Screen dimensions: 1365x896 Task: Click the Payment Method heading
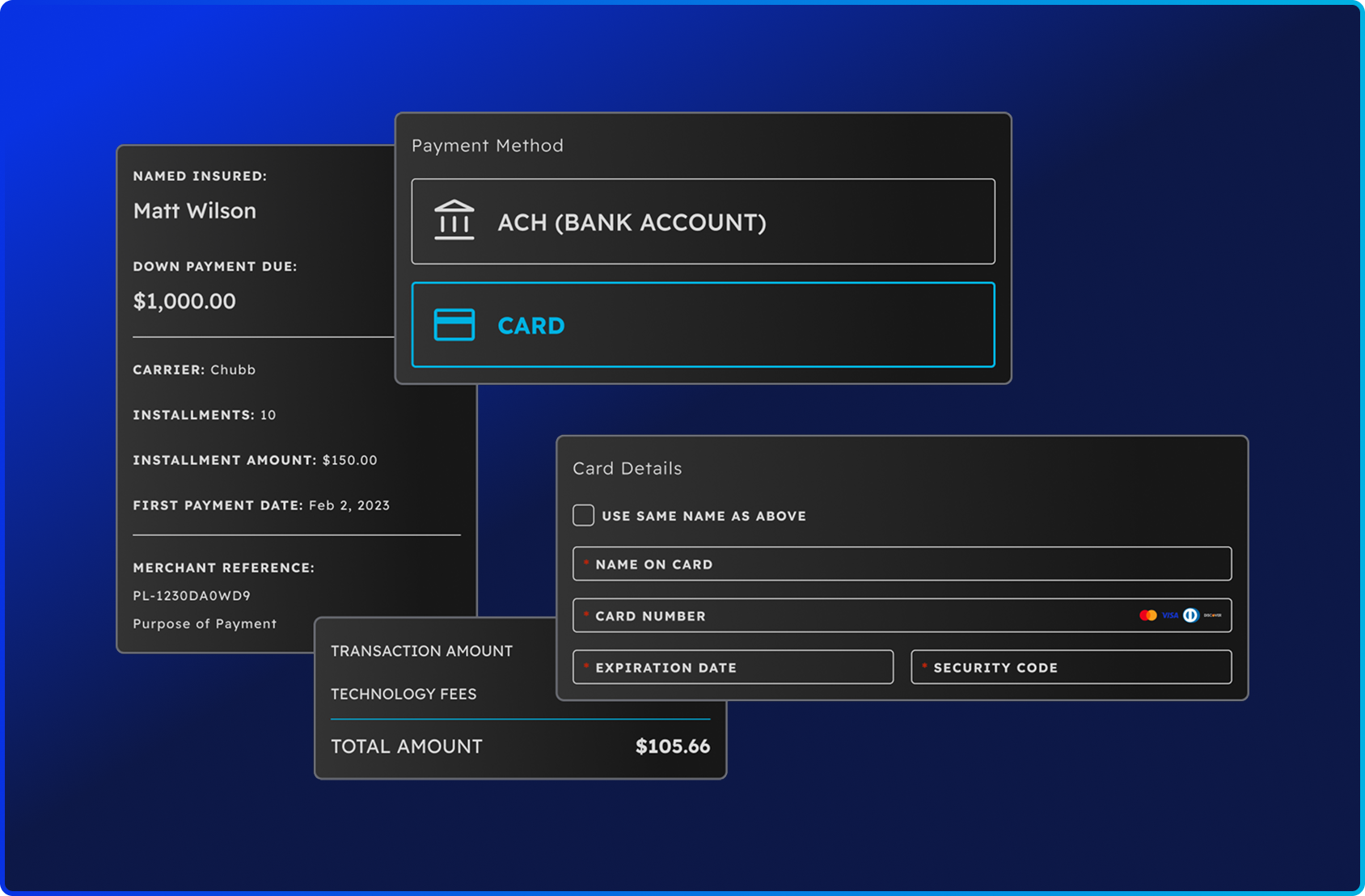coord(488,146)
